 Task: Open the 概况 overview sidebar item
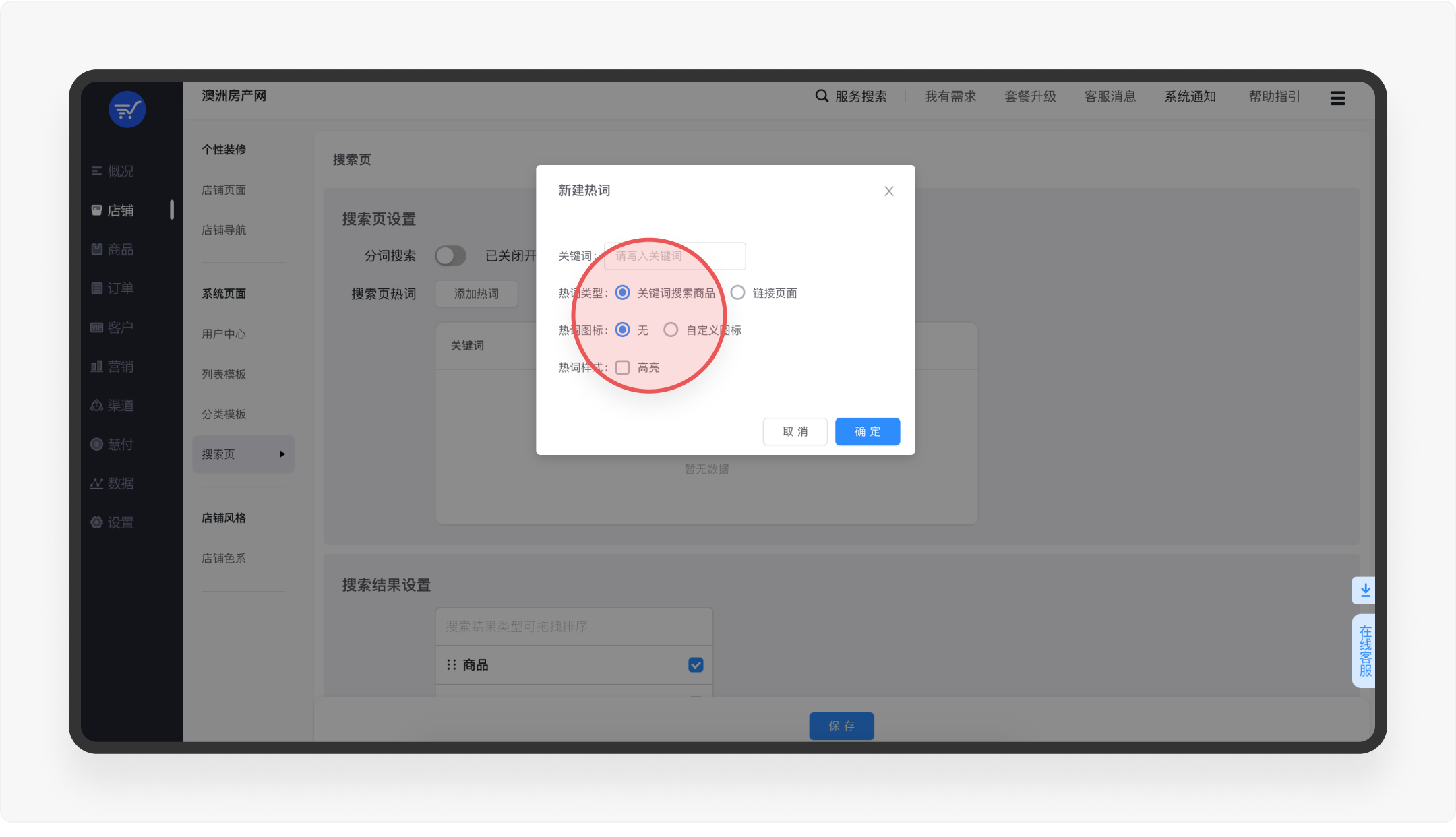[x=113, y=171]
